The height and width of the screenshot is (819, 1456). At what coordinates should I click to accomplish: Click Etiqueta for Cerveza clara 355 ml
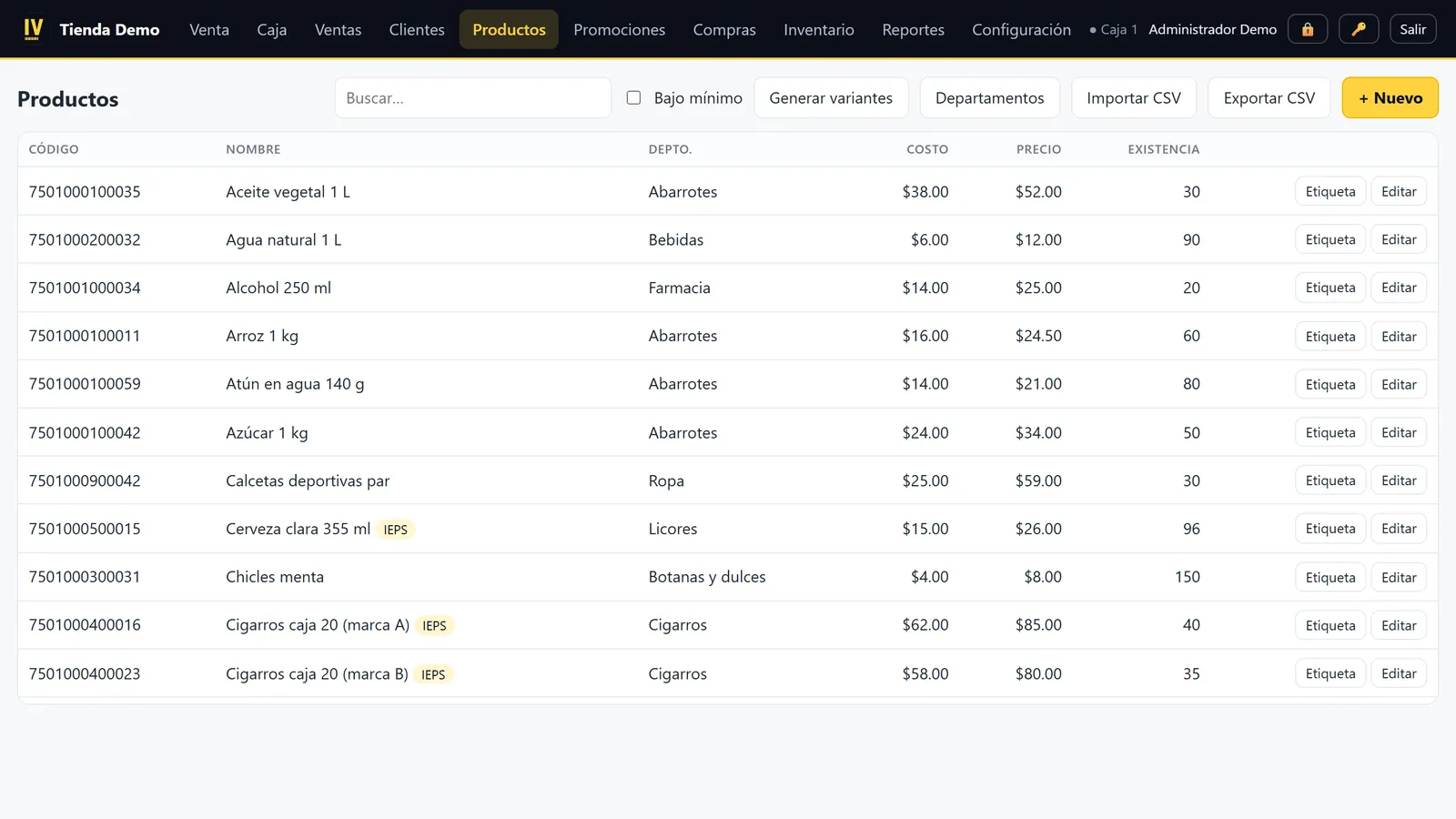(x=1330, y=529)
